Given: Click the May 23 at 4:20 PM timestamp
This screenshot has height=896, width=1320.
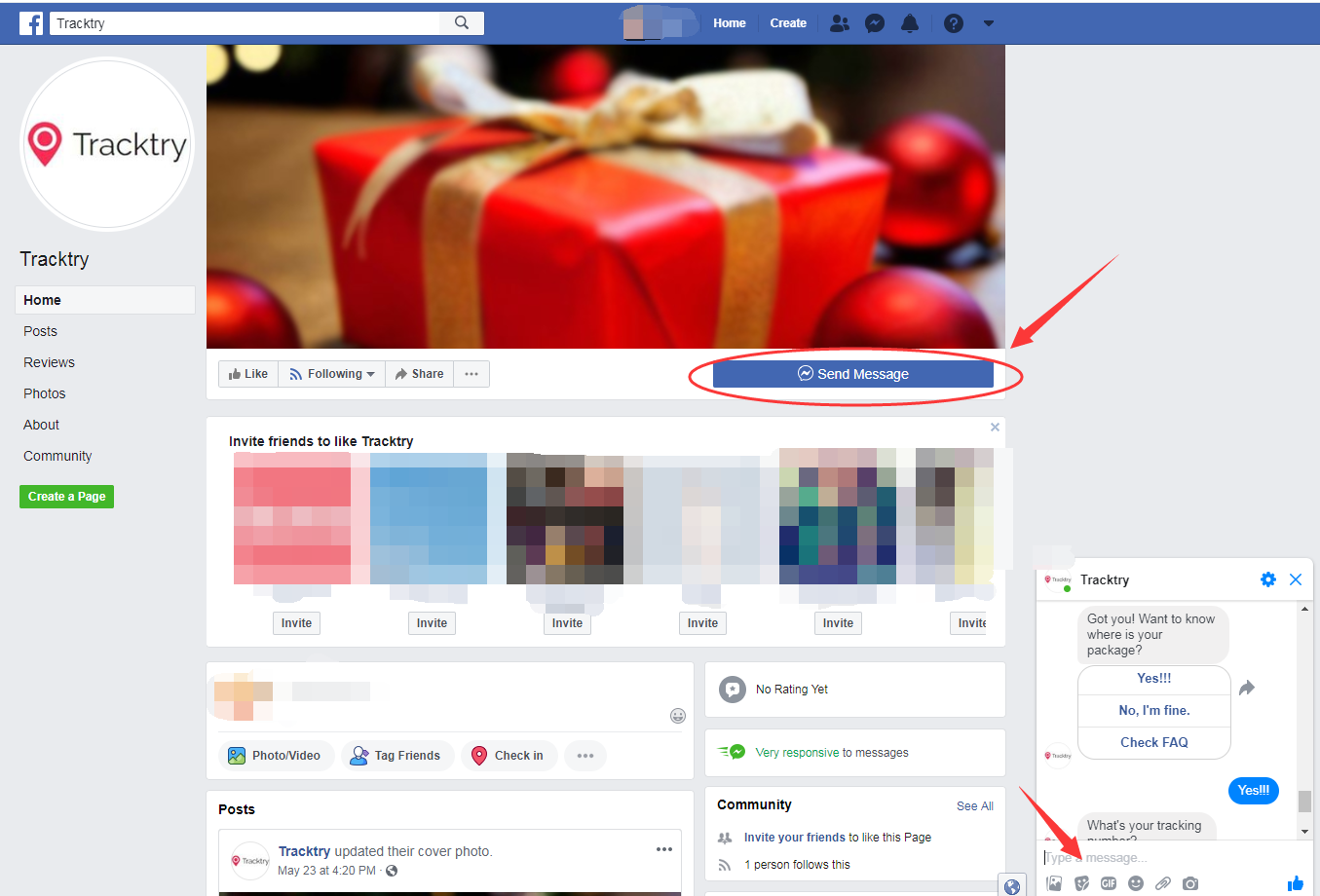Looking at the screenshot, I should [326, 871].
